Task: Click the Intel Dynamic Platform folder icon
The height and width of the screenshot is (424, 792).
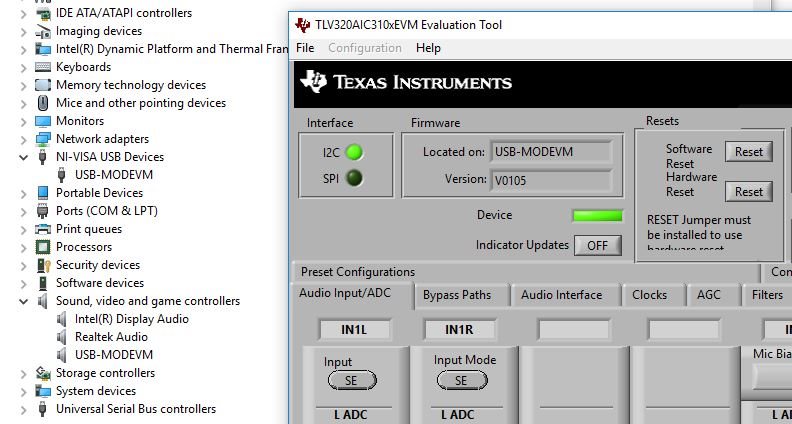Action: (x=43, y=49)
